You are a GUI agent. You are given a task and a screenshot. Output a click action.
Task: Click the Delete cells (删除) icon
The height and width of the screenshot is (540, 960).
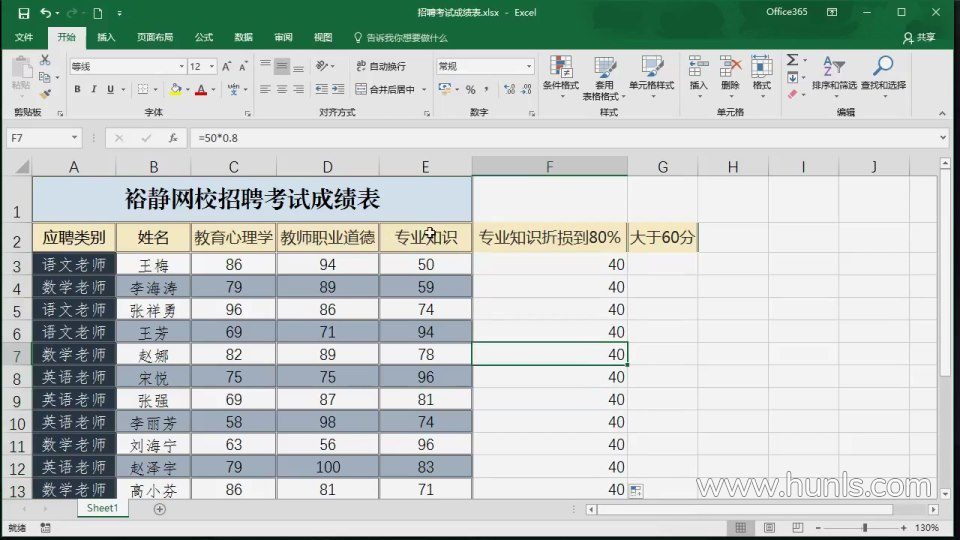[730, 74]
